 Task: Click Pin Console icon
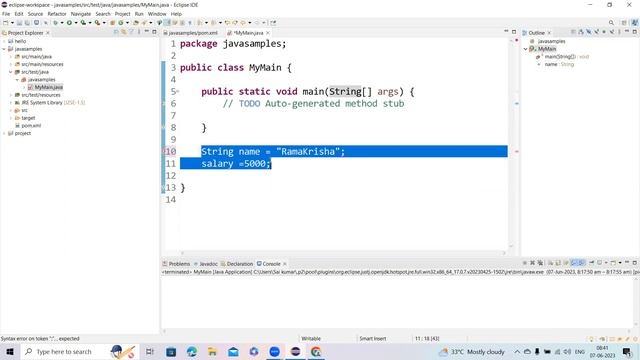[x=591, y=262]
